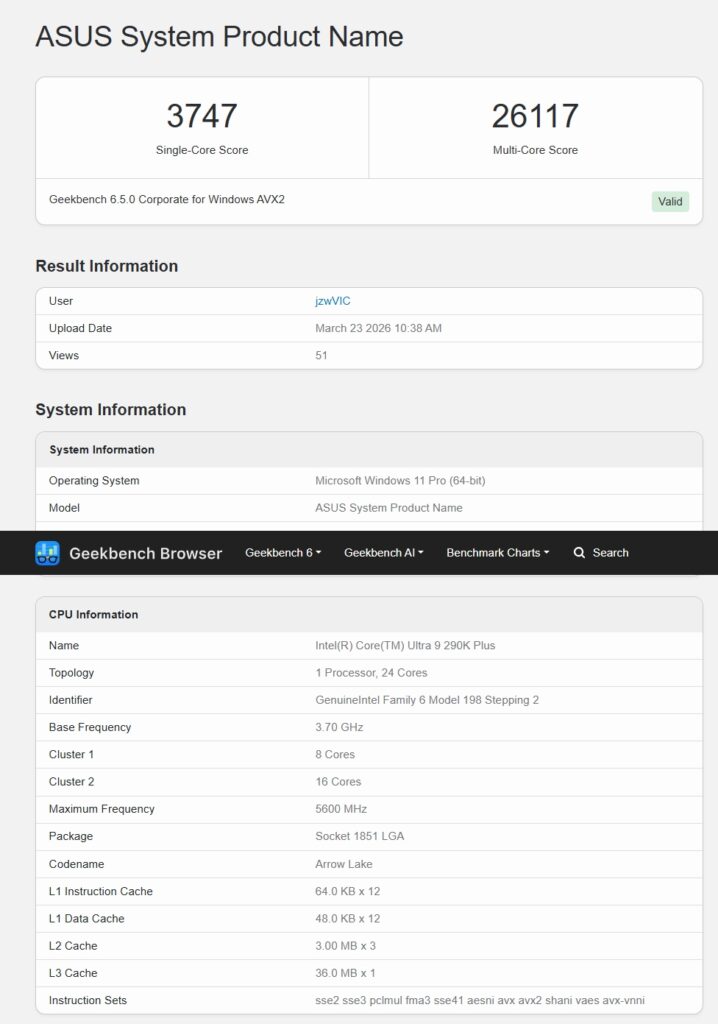Image resolution: width=718 pixels, height=1024 pixels.
Task: Click the green Valid badge
Action: (670, 201)
